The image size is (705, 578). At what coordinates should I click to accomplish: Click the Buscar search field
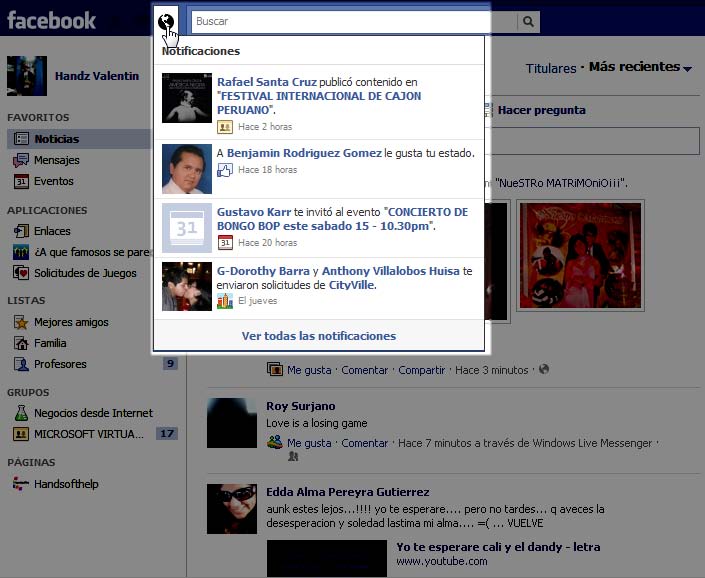pyautogui.click(x=354, y=22)
